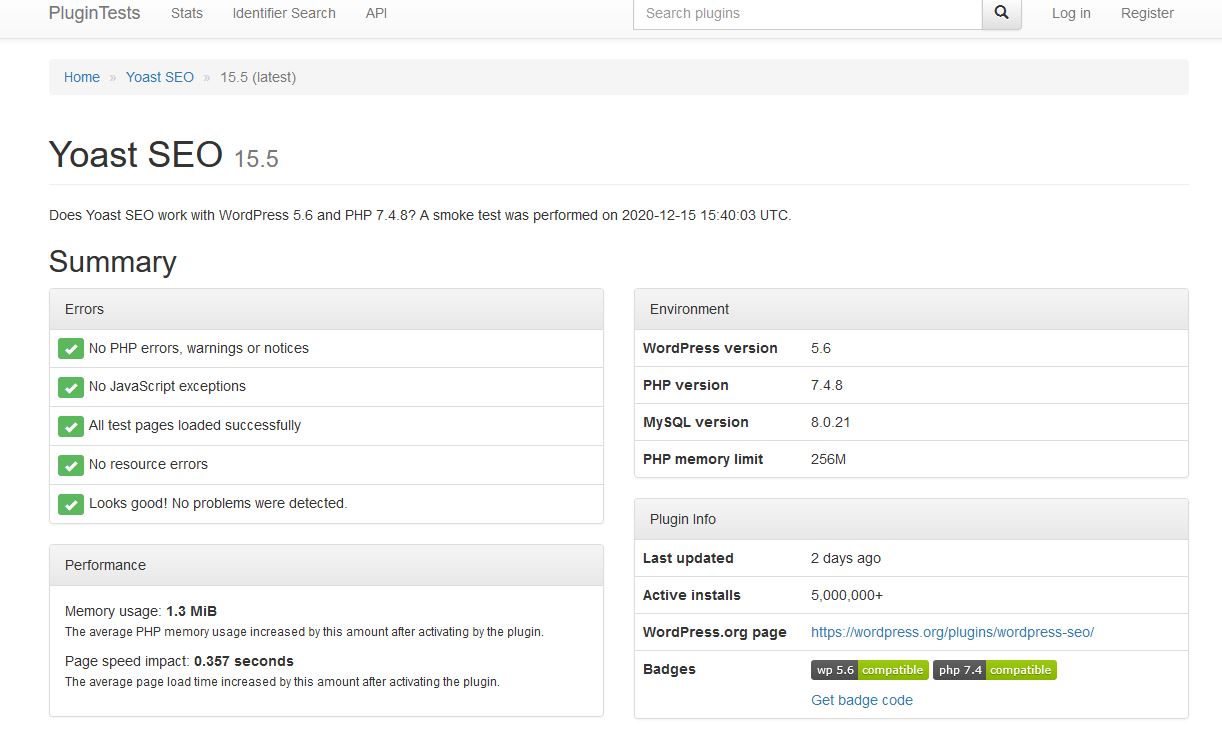Click the 'Errors' panel header
Image resolution: width=1222 pixels, height=734 pixels.
tap(326, 309)
